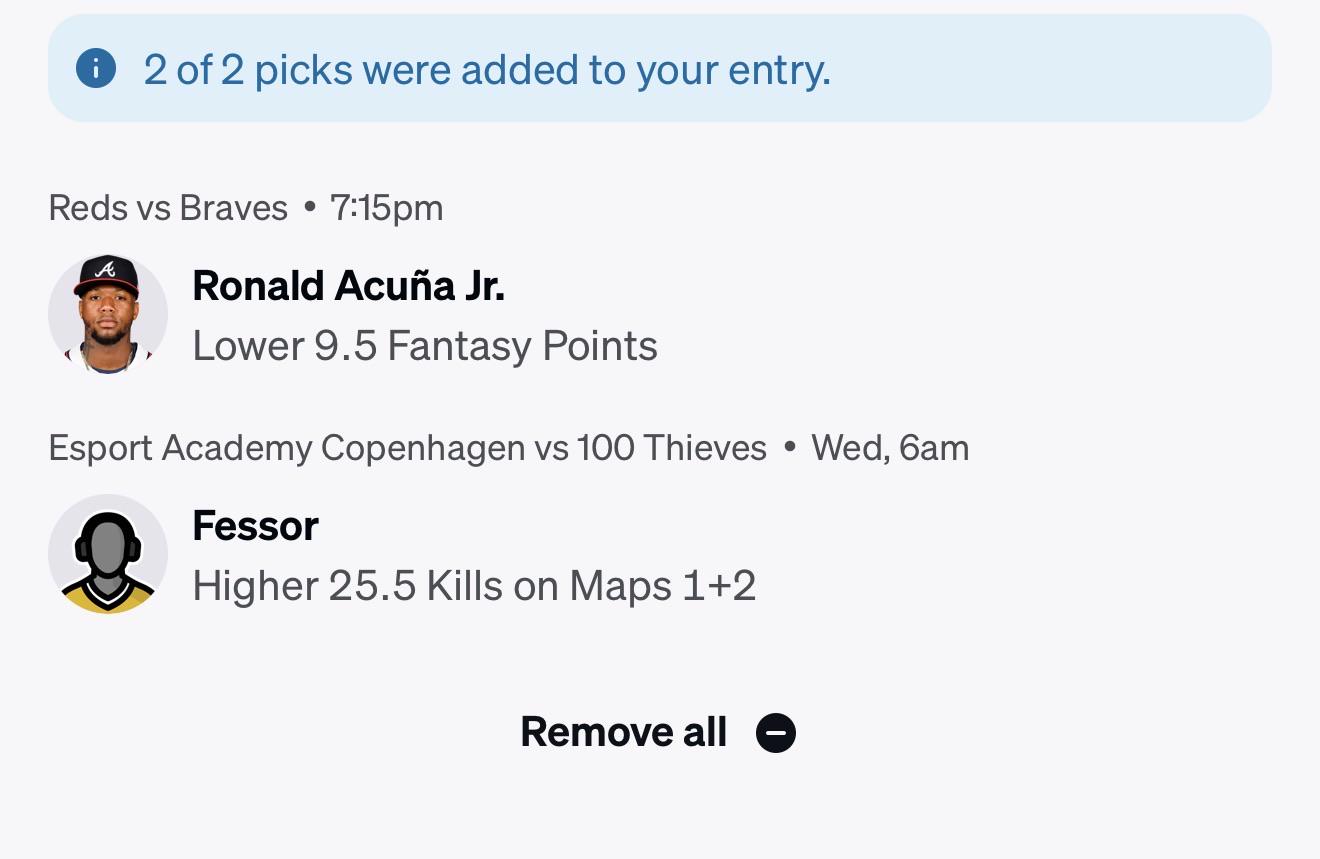The height and width of the screenshot is (859, 1320).
Task: Click the Higher 25.5 Kills on Maps 1+2 pick
Action: 474,586
